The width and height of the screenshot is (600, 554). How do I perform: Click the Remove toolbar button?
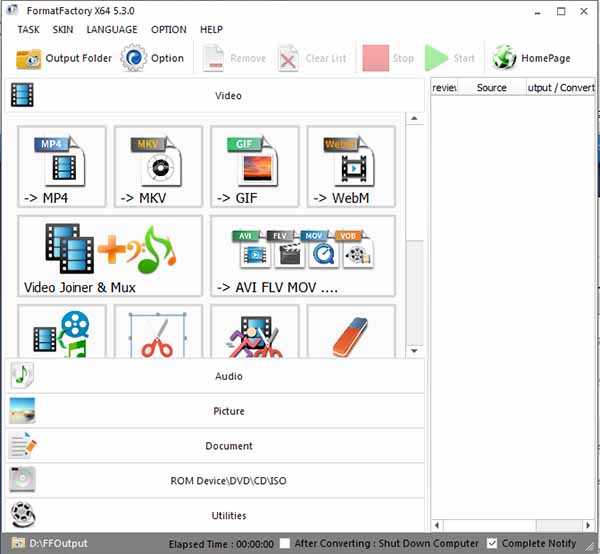pos(234,58)
